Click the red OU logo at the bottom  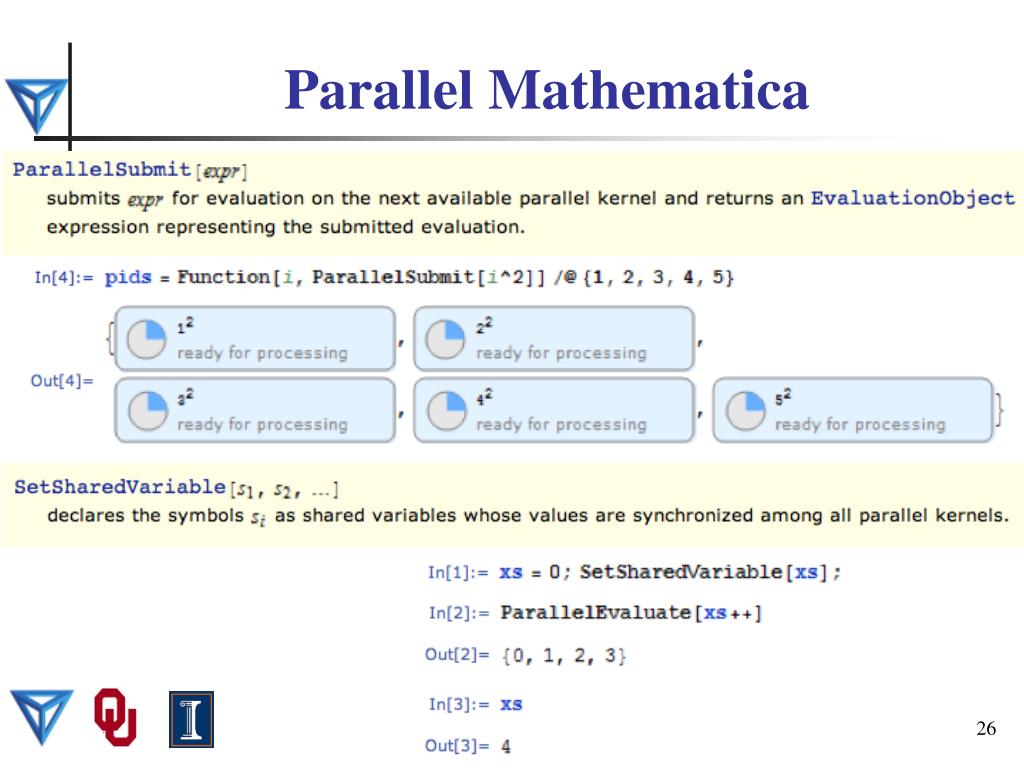click(x=115, y=716)
